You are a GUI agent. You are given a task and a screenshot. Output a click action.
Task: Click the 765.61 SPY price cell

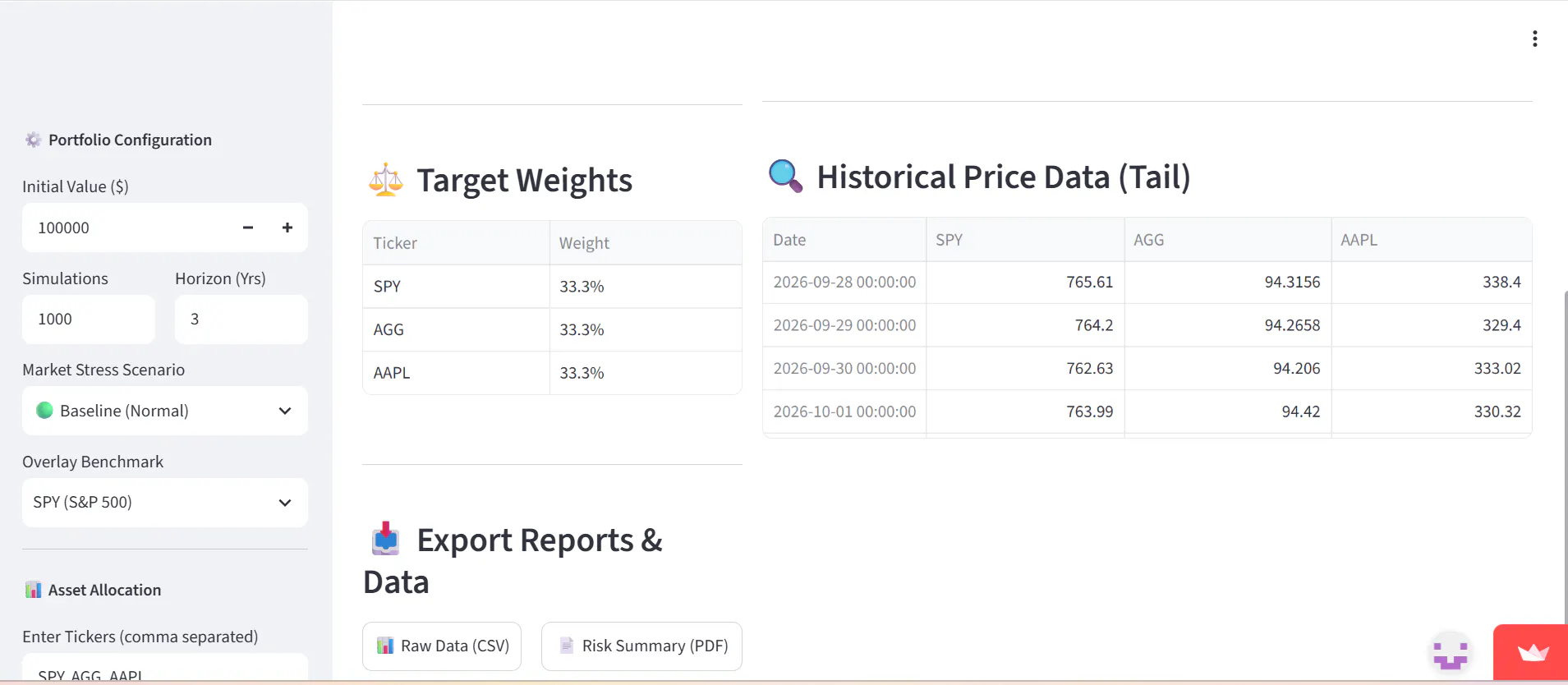coord(1025,283)
